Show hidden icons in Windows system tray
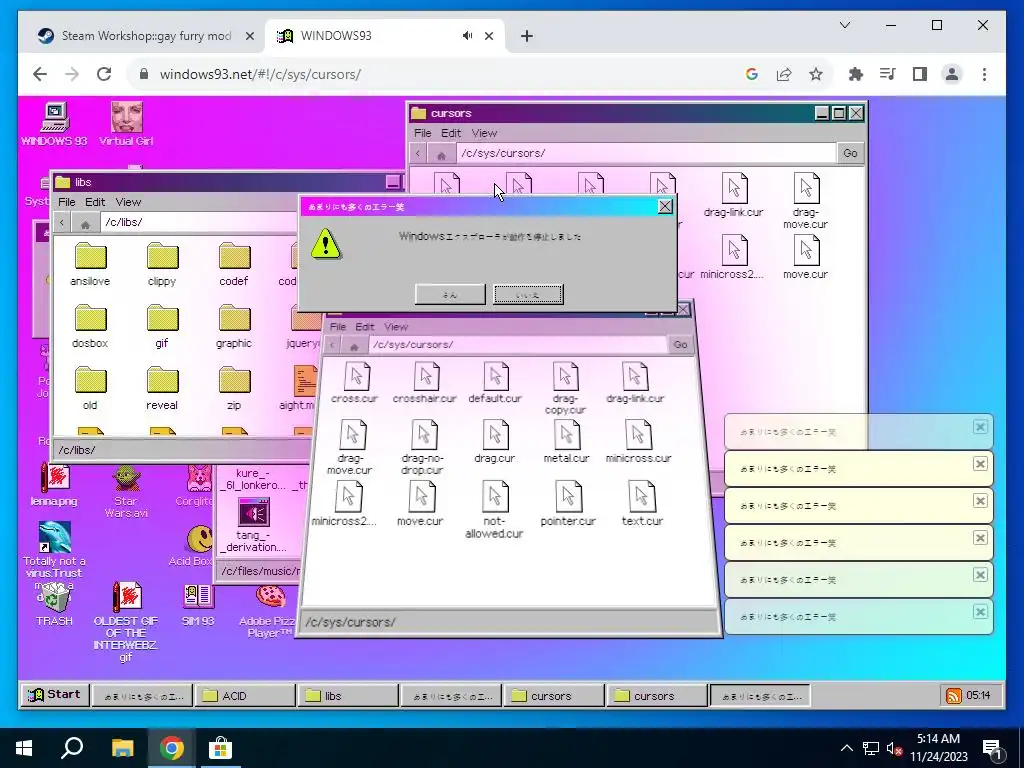The width and height of the screenshot is (1024, 768). pos(846,748)
